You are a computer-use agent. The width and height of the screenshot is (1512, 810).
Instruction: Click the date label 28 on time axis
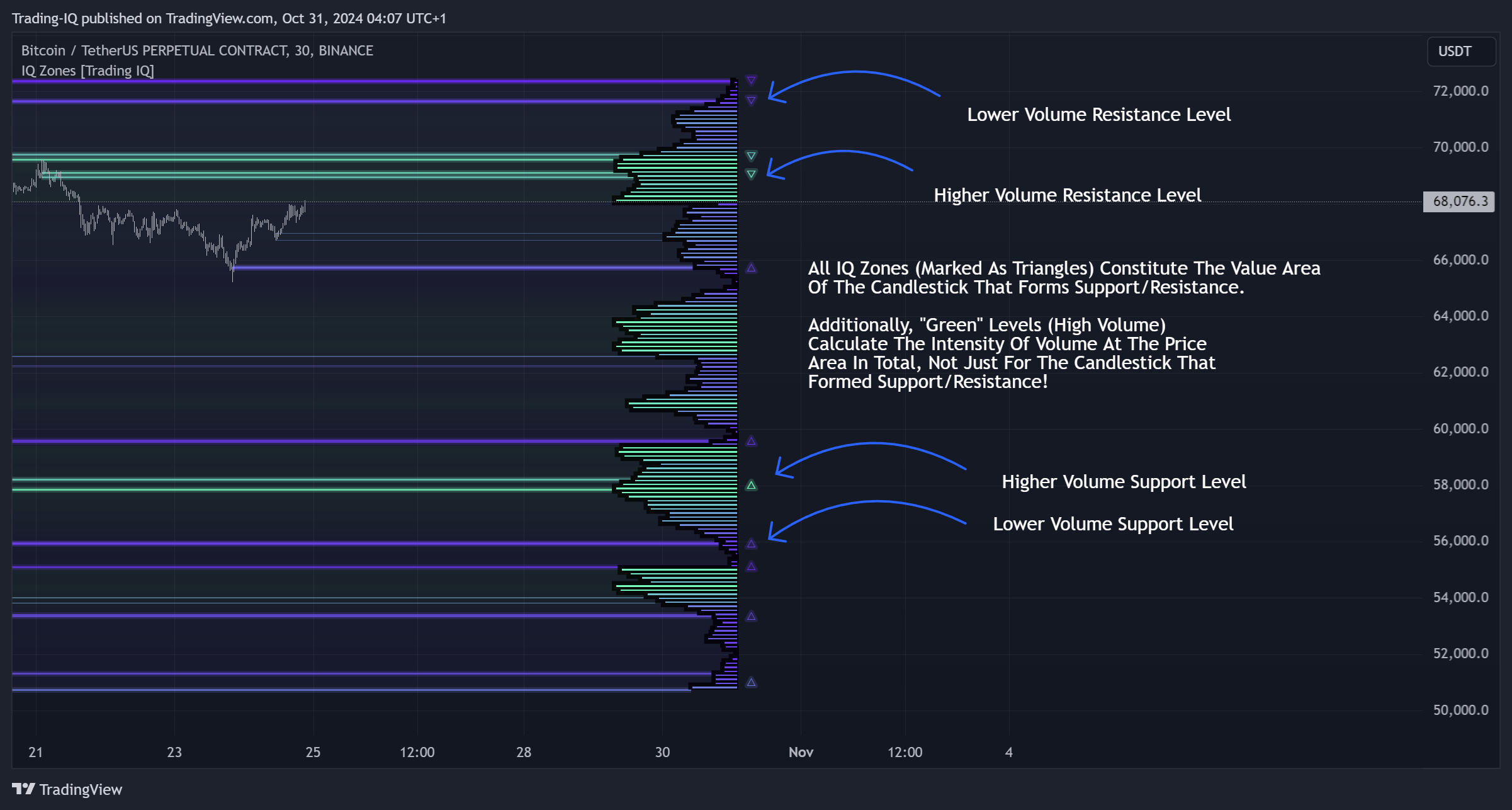point(524,752)
